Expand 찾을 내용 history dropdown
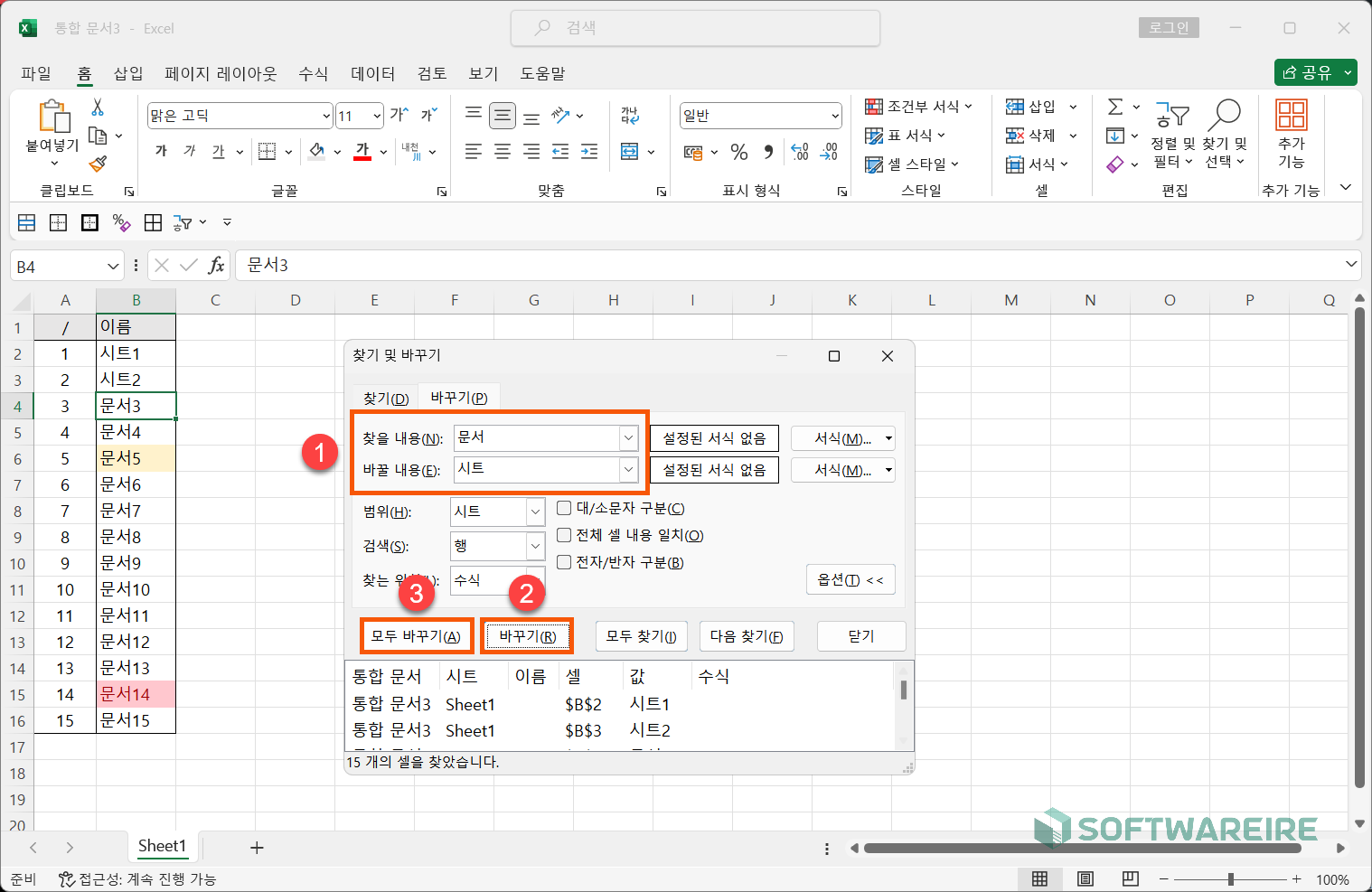 pos(628,437)
